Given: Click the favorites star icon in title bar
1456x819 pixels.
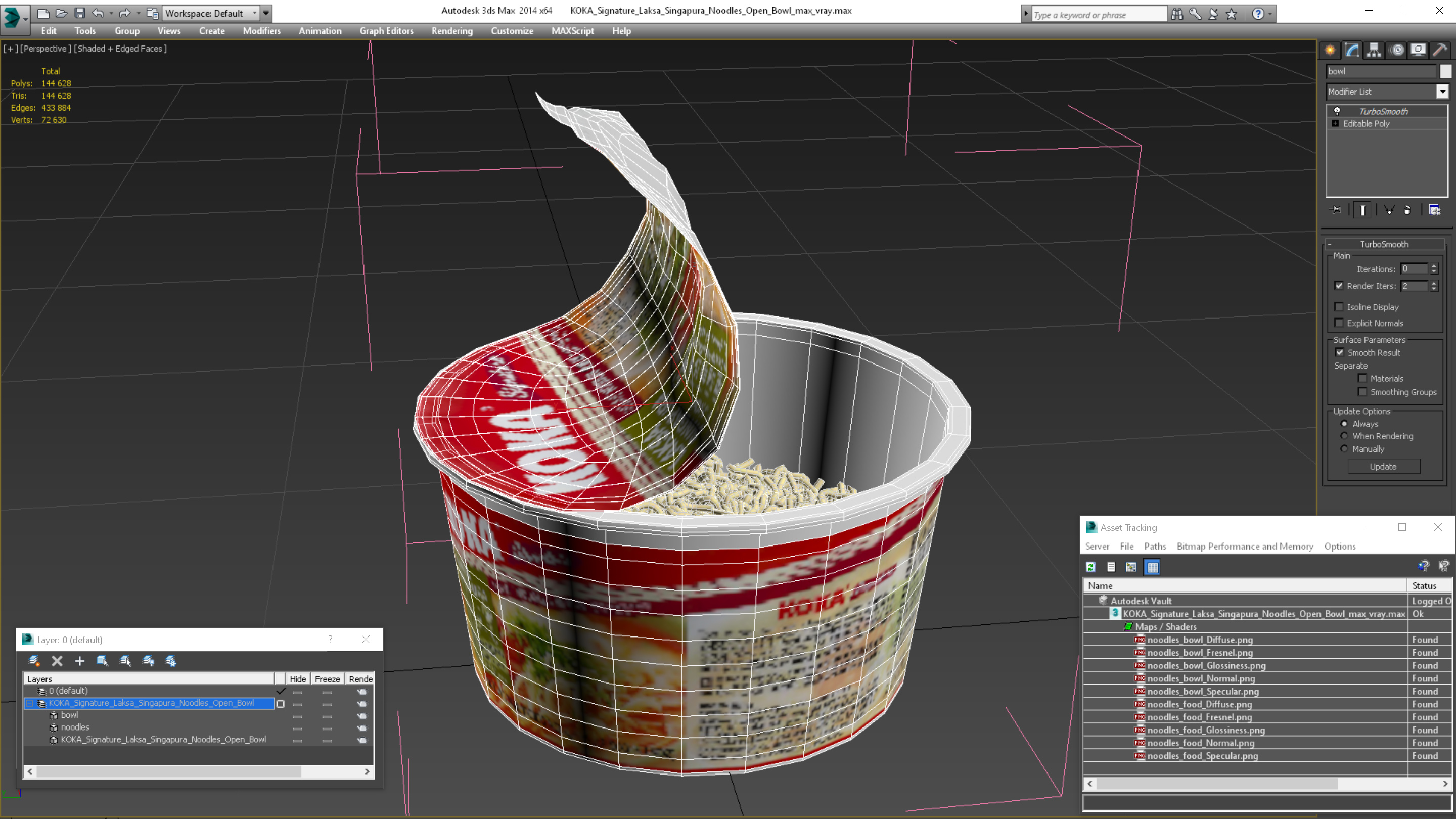Looking at the screenshot, I should (1232, 14).
